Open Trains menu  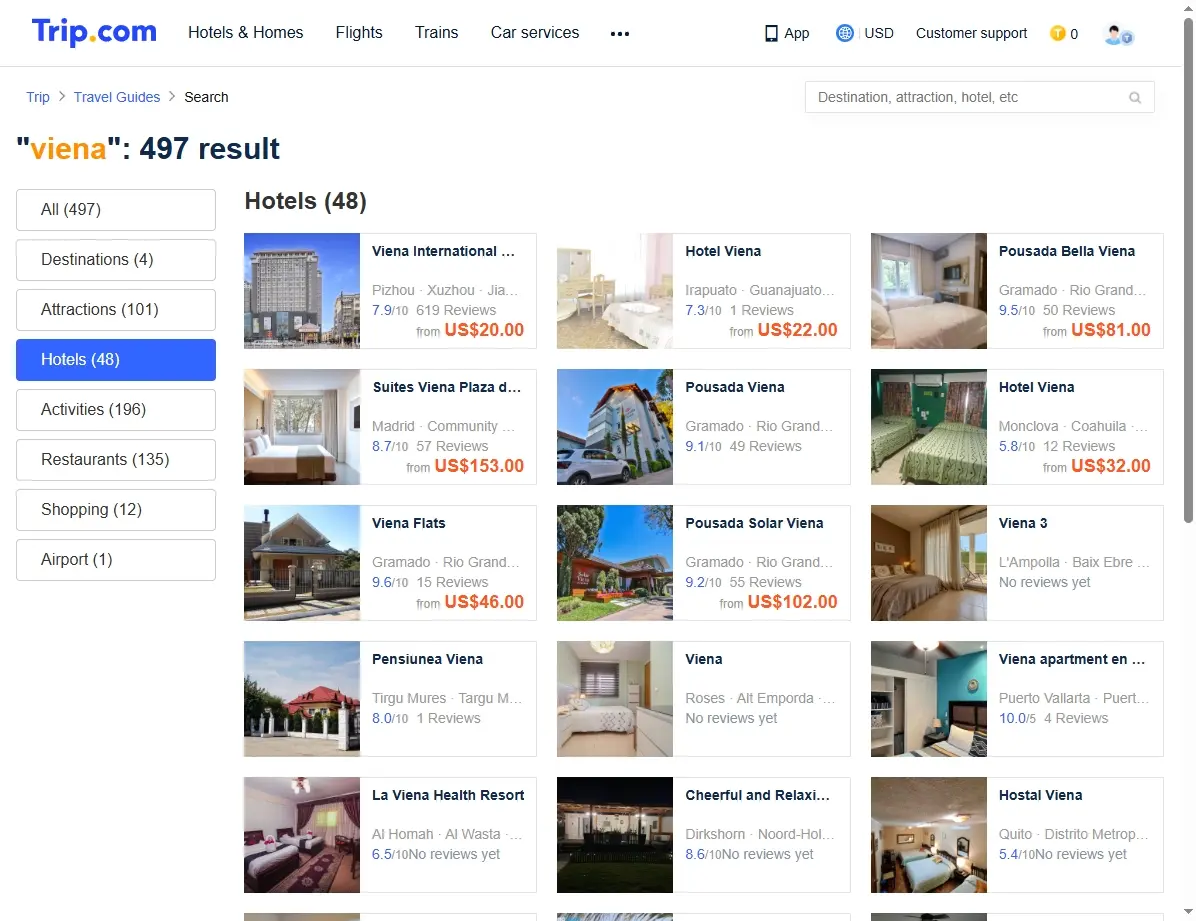[x=436, y=33]
